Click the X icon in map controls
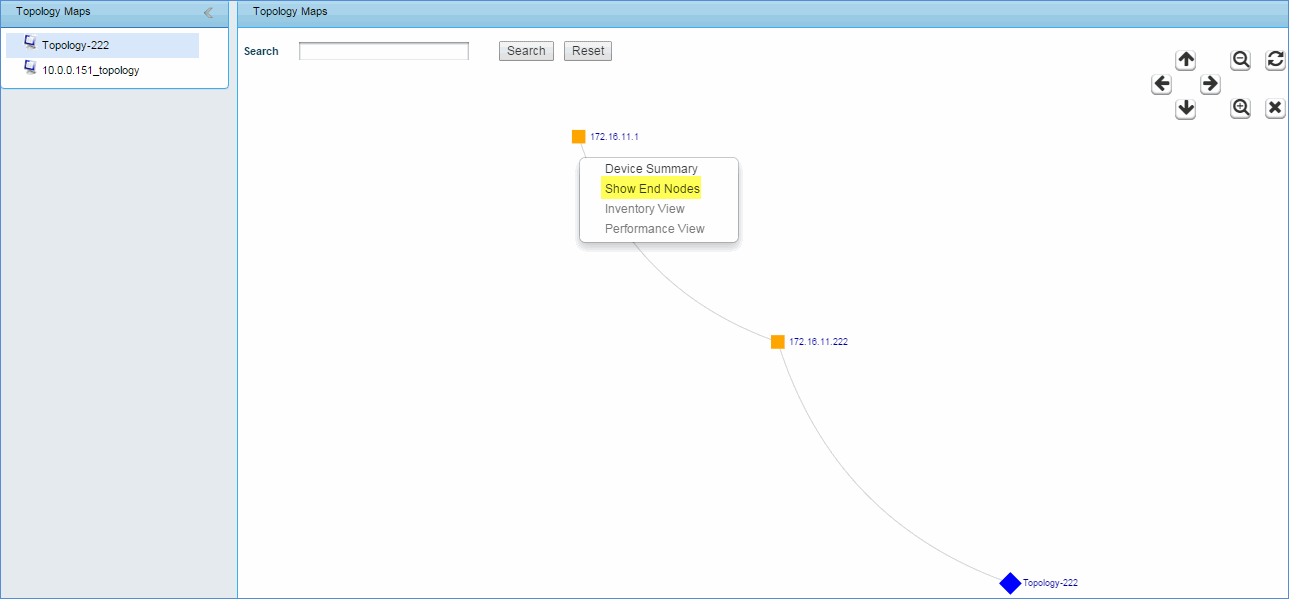Viewport: 1289px width, 599px height. point(1275,108)
